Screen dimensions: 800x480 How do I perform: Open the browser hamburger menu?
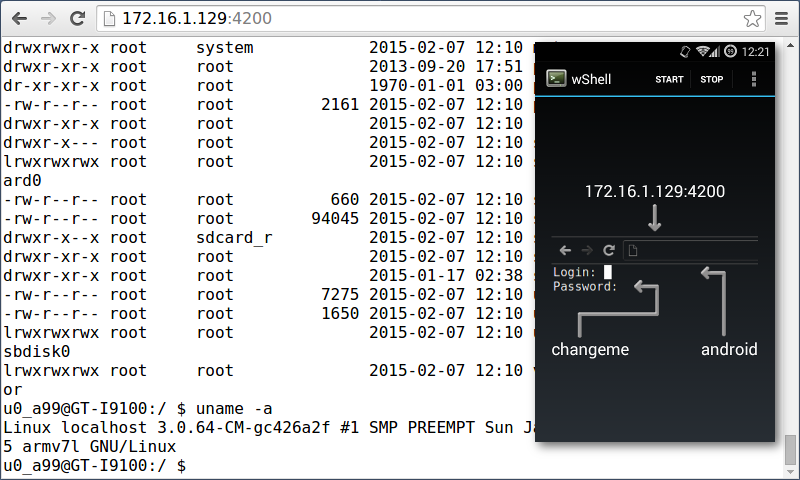point(782,19)
